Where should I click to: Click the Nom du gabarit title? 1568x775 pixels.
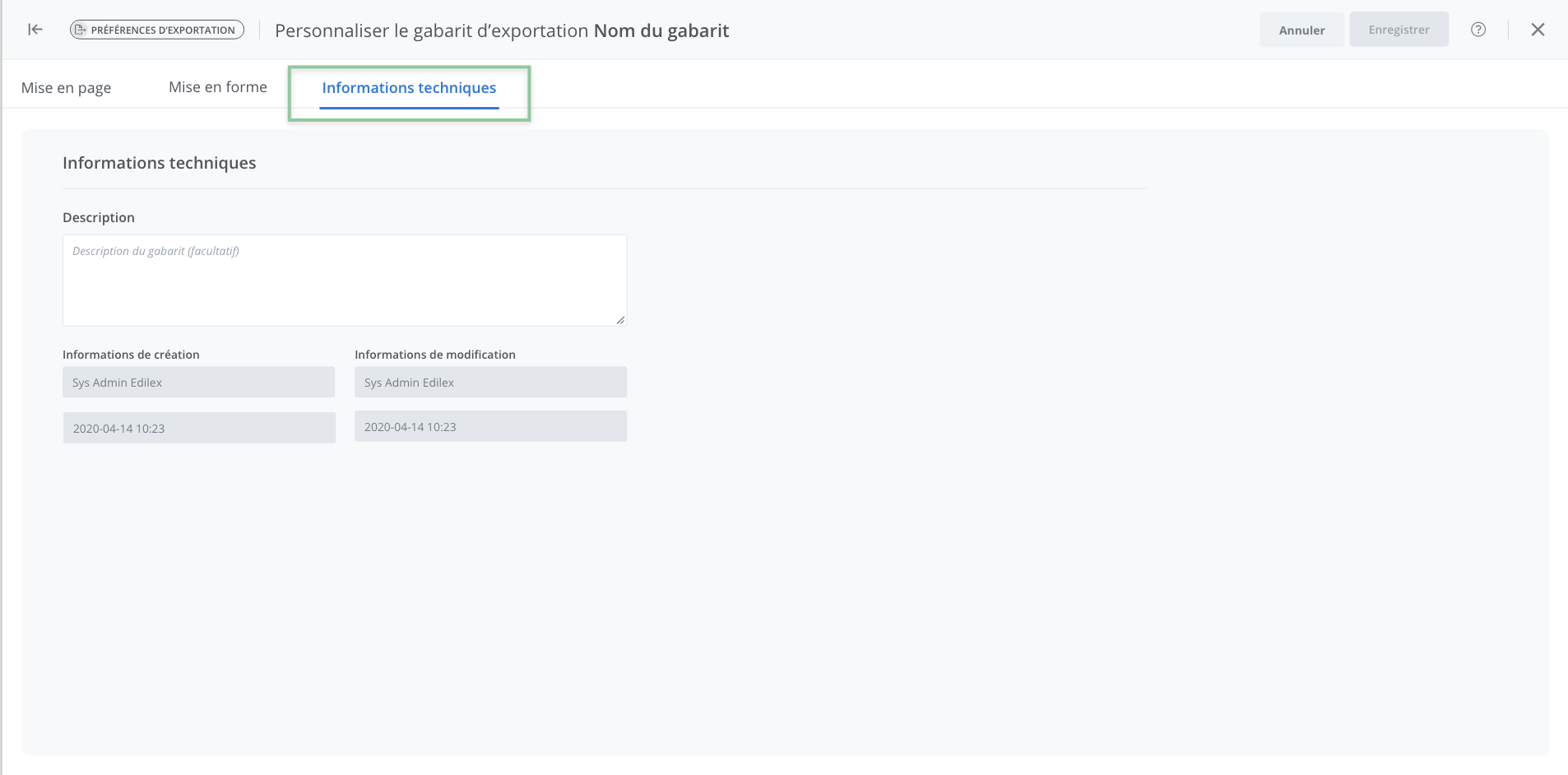coord(661,30)
